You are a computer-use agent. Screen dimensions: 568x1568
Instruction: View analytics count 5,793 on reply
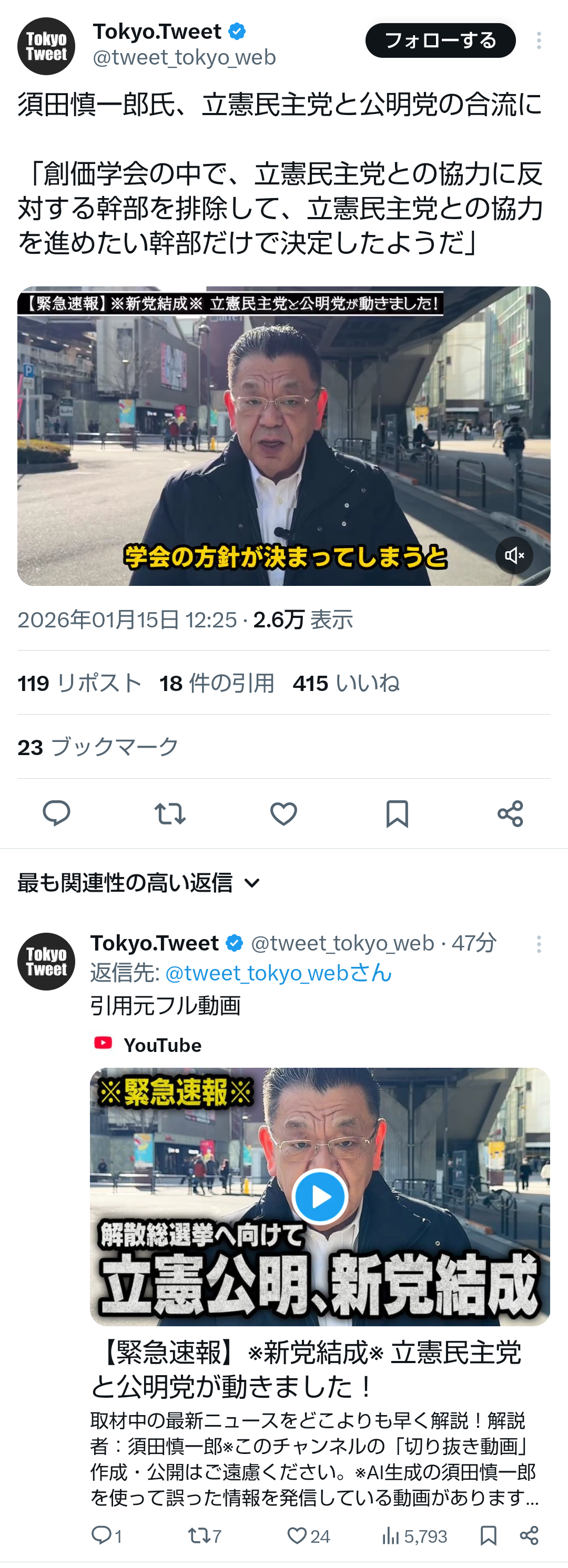click(414, 1536)
